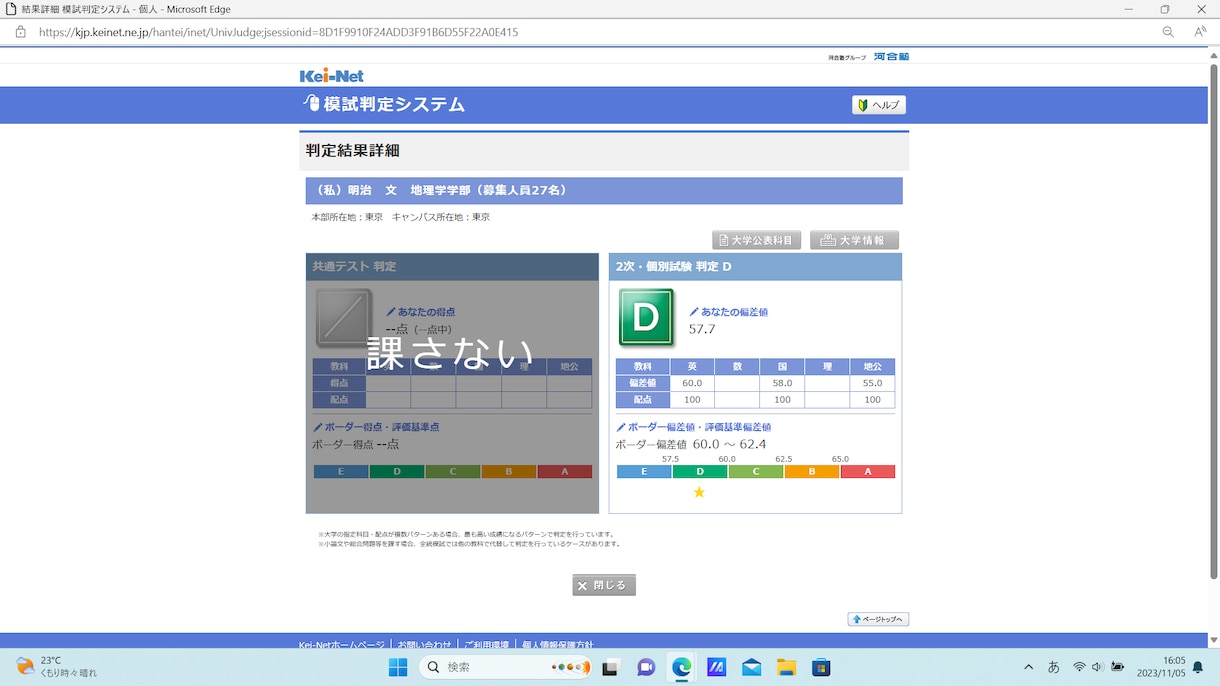Open the Mail app from taskbar
This screenshot has width=1220, height=686.
pyautogui.click(x=751, y=667)
